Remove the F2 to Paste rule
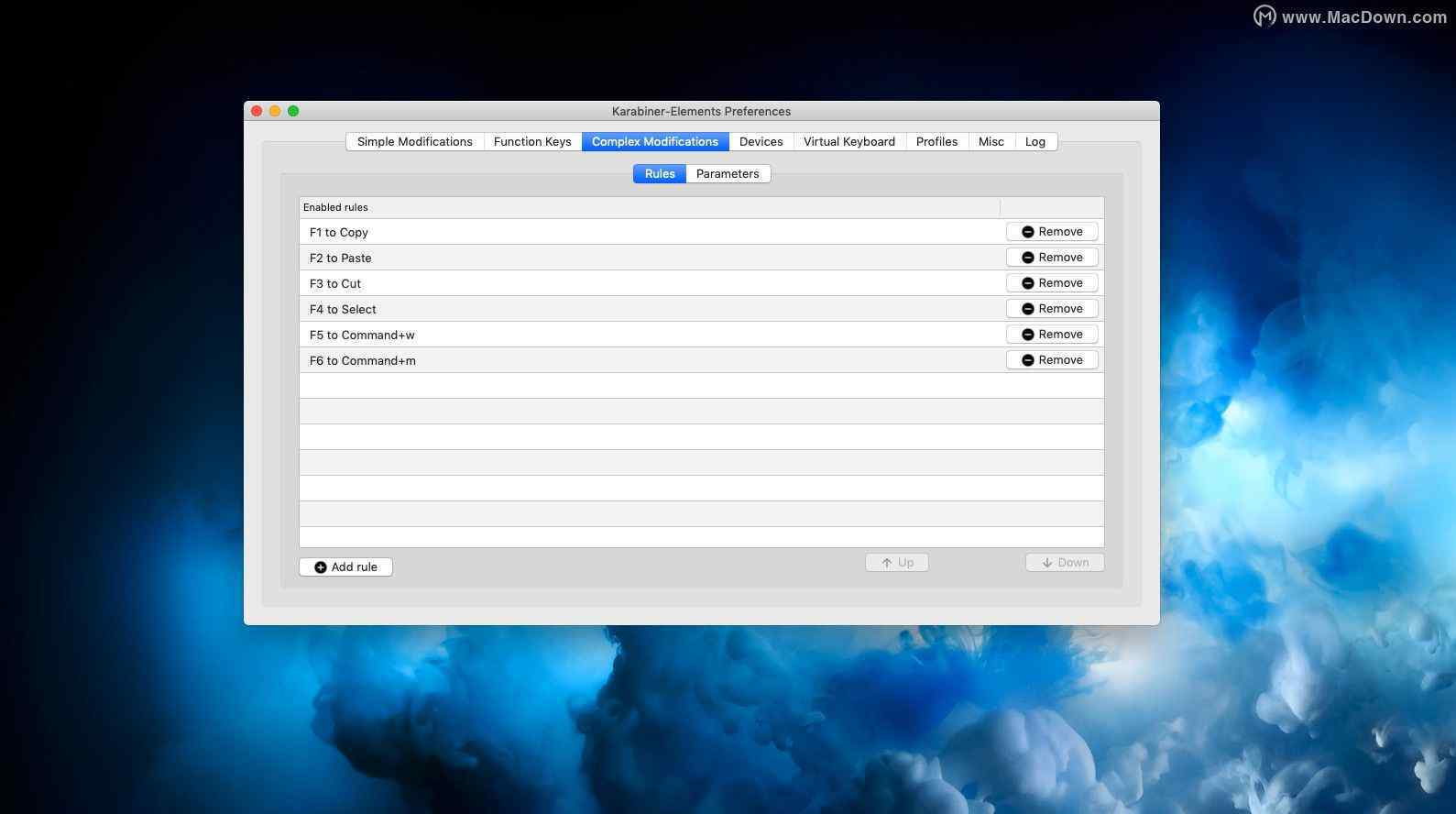 [x=1051, y=258]
